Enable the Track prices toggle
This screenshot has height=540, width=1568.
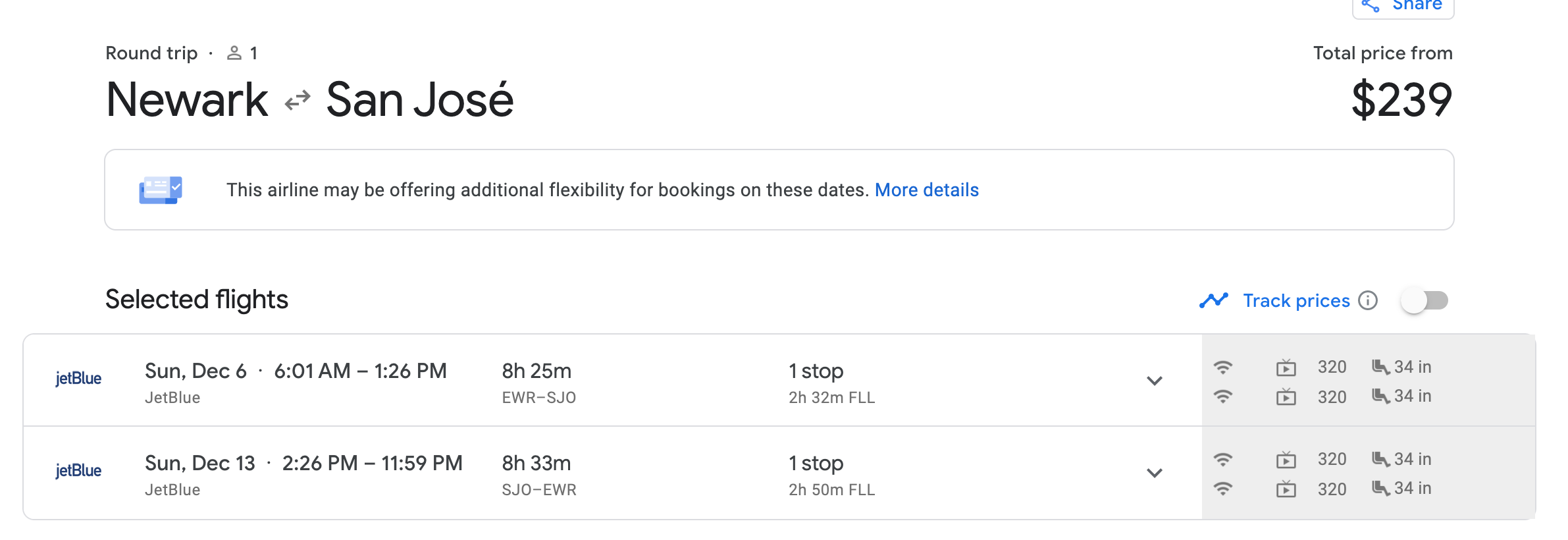point(1424,300)
